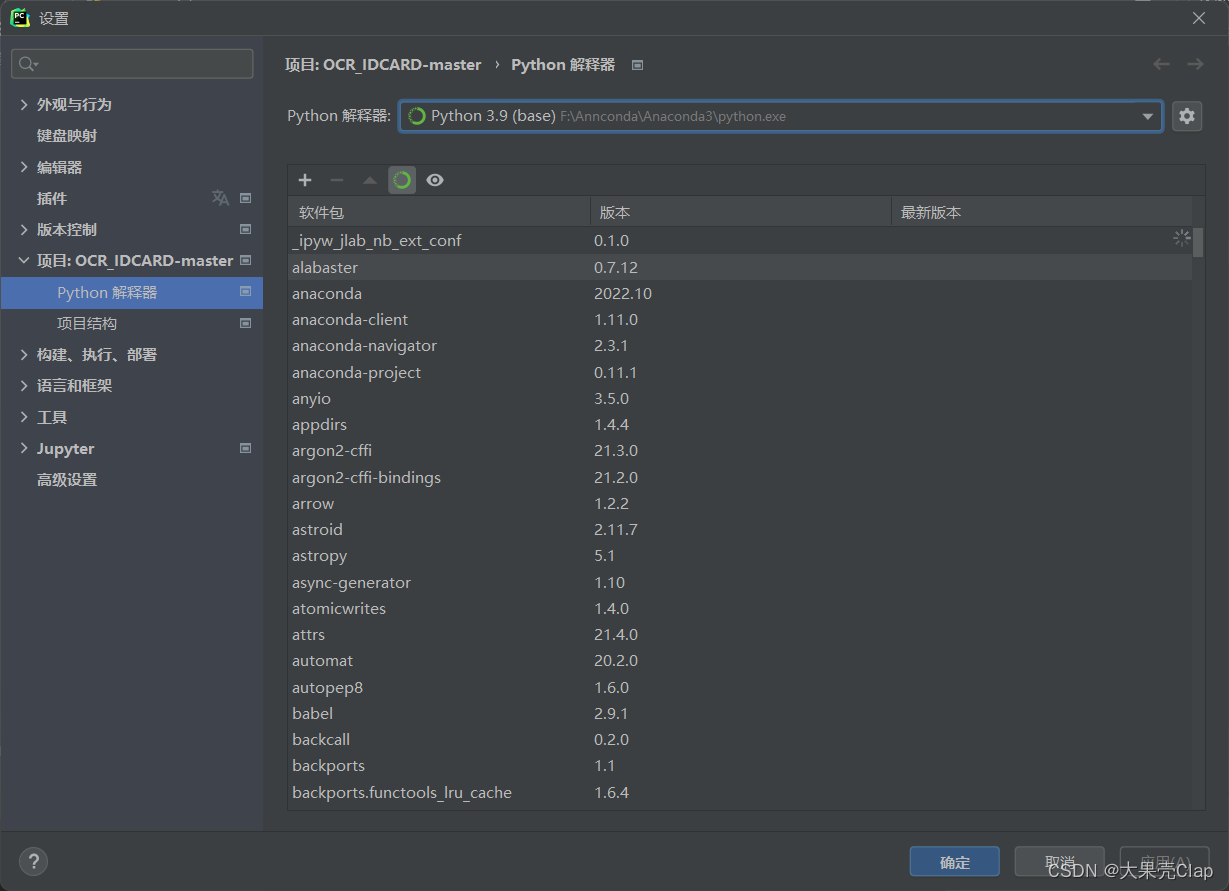The height and width of the screenshot is (891, 1229).
Task: Click the project-level icon beside 插件
Action: tap(246, 198)
